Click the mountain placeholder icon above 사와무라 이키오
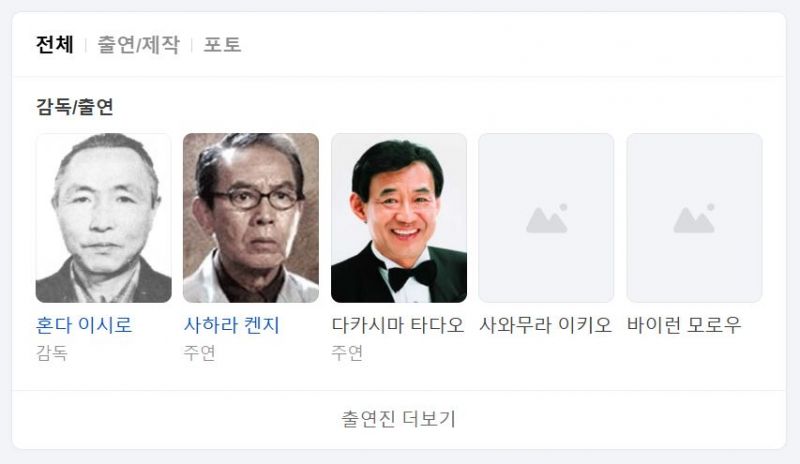The width and height of the screenshot is (800, 464). coord(546,218)
